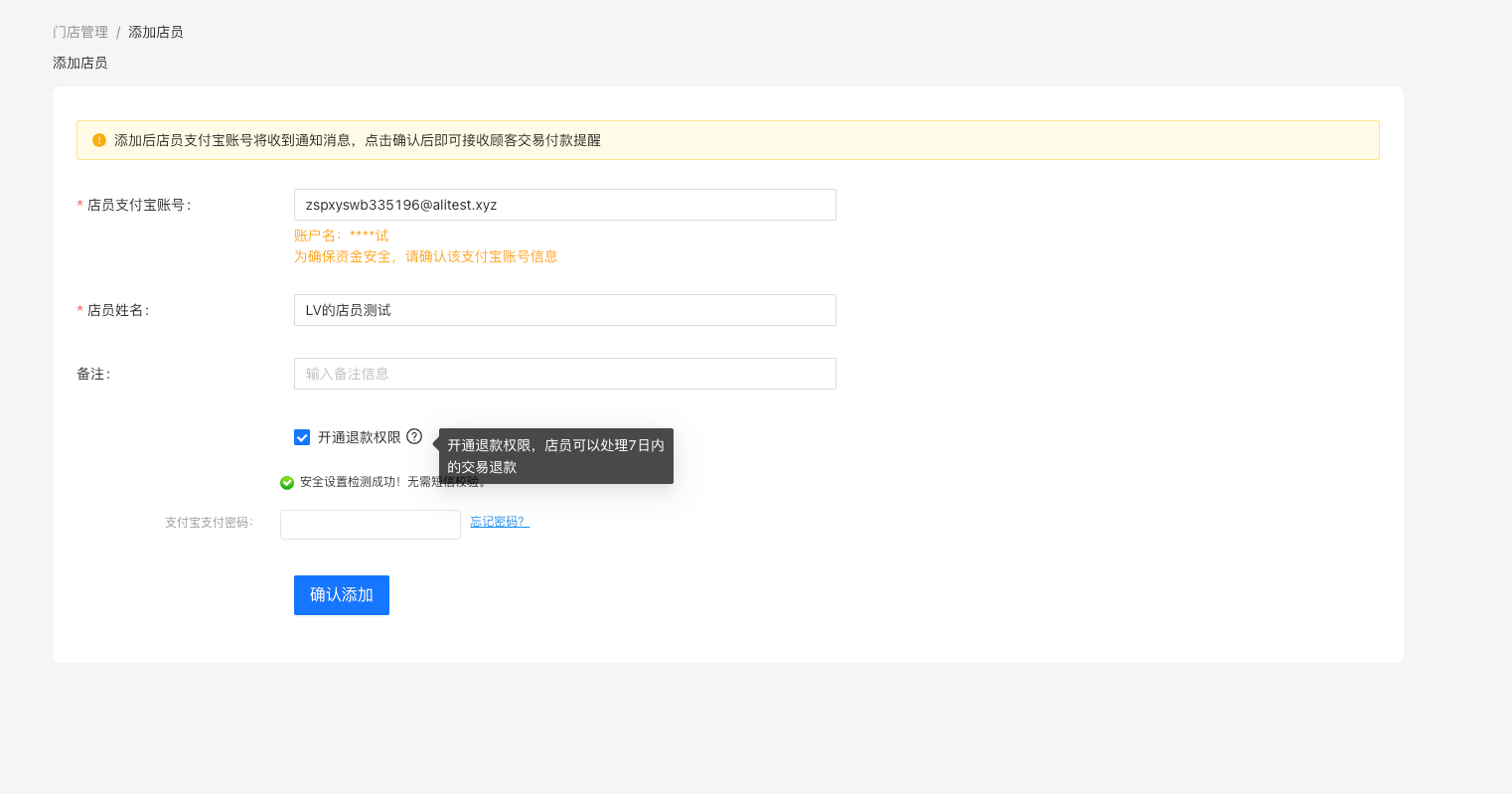Click the refund permission tooltip text
Screen dimensions: 1512x794
tap(556, 456)
